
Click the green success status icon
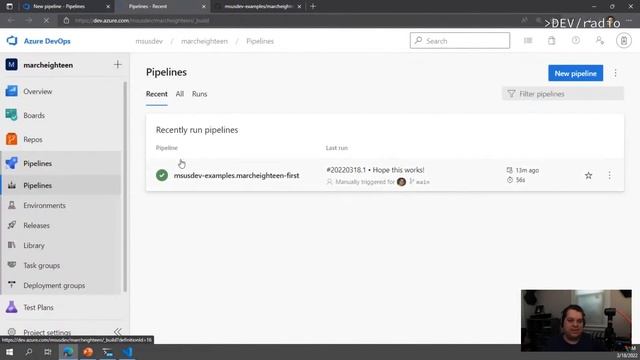pos(162,175)
